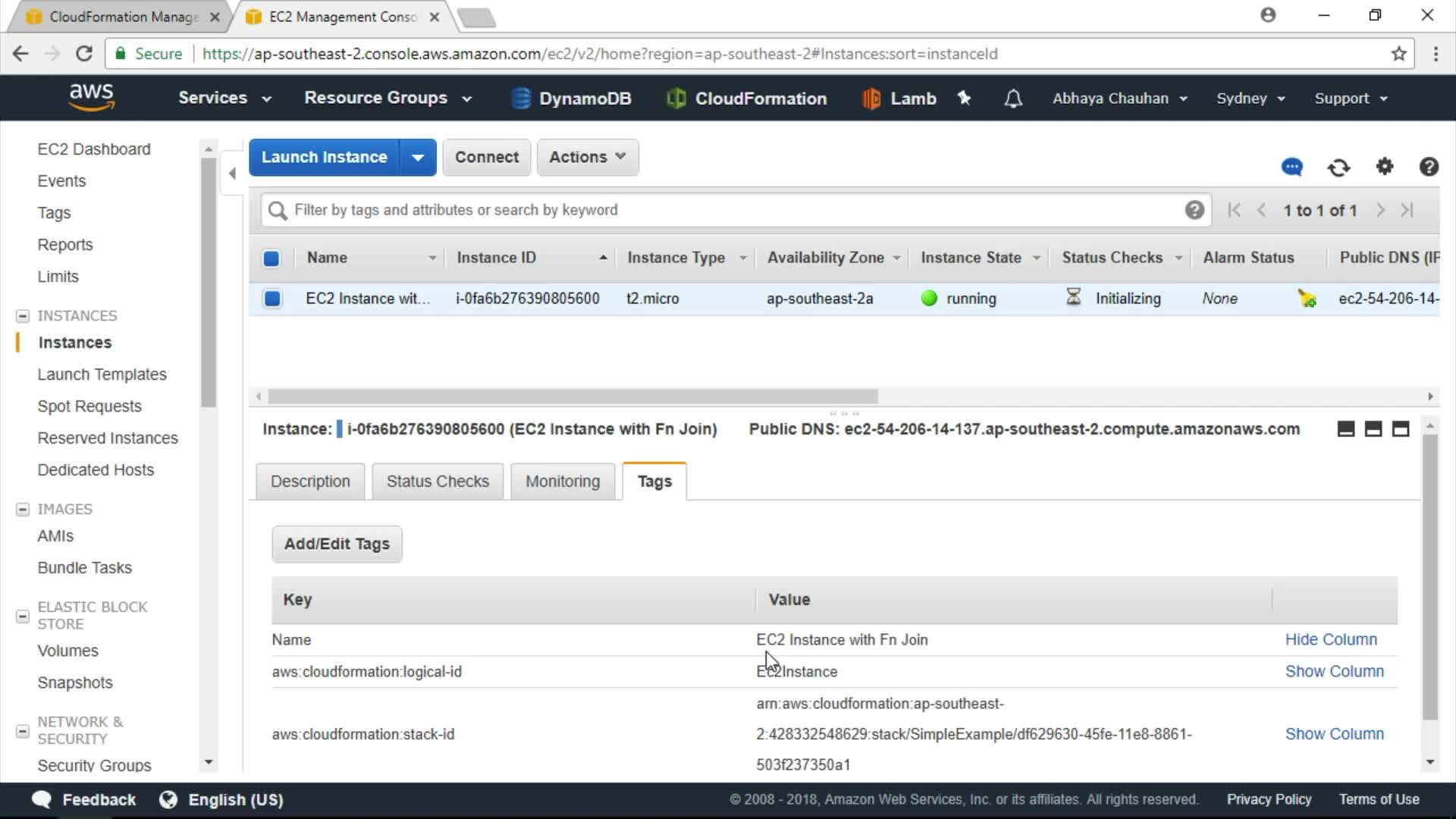The height and width of the screenshot is (819, 1456).
Task: Click the Add/Edit Tags button
Action: click(x=337, y=544)
